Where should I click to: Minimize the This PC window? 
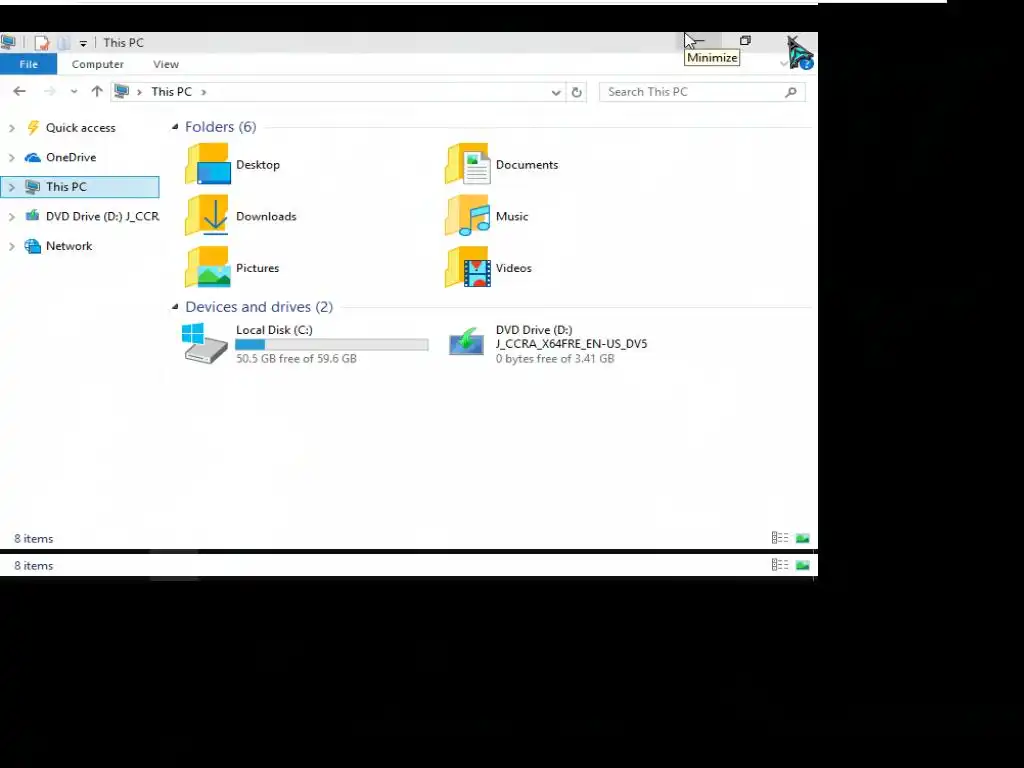(x=699, y=41)
